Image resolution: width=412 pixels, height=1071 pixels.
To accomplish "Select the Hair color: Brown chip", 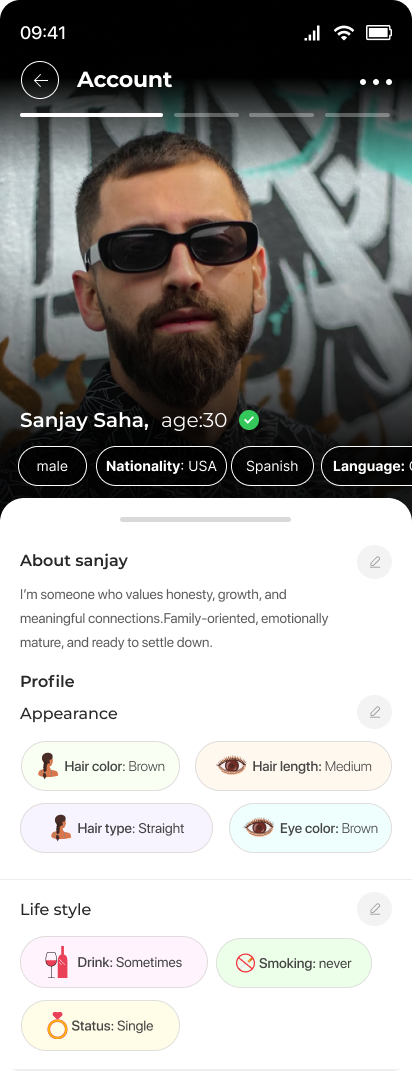I will pos(100,766).
